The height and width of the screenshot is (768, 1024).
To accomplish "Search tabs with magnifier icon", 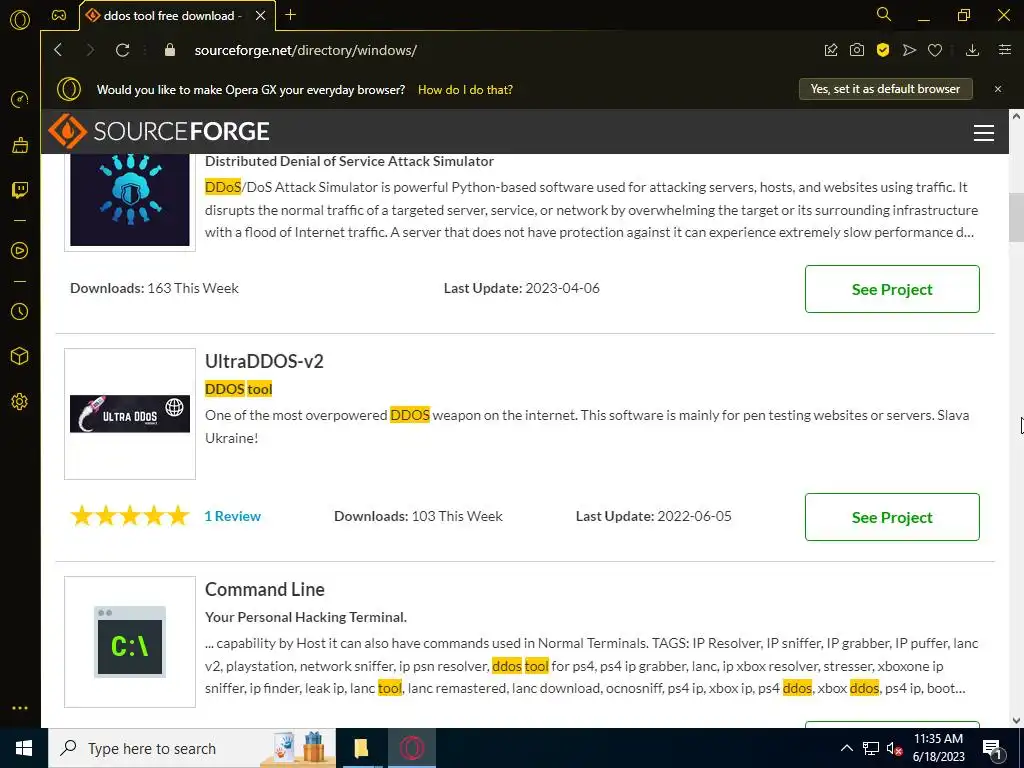I will tap(884, 14).
